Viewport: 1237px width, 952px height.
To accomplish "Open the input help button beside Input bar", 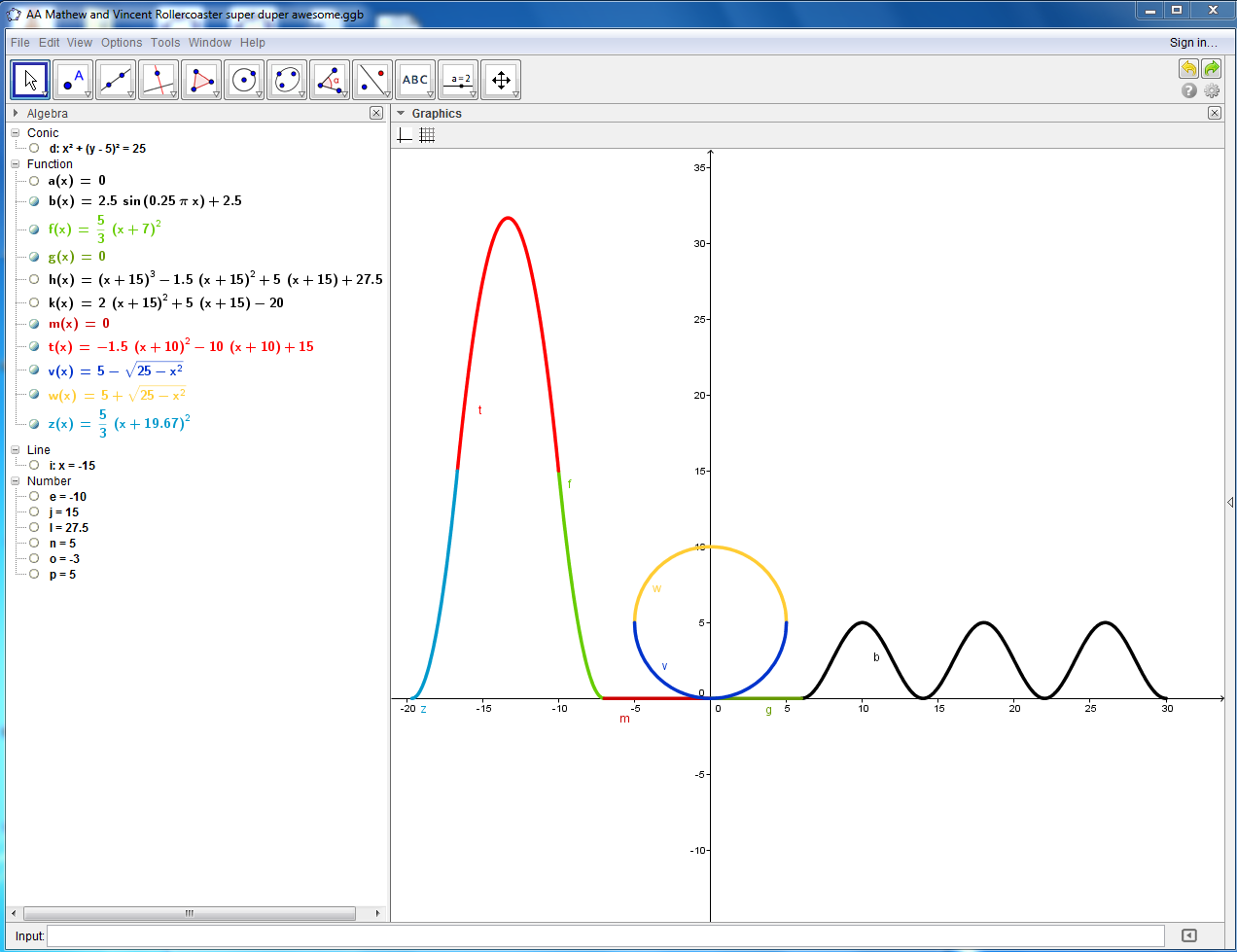I will [x=1188, y=935].
